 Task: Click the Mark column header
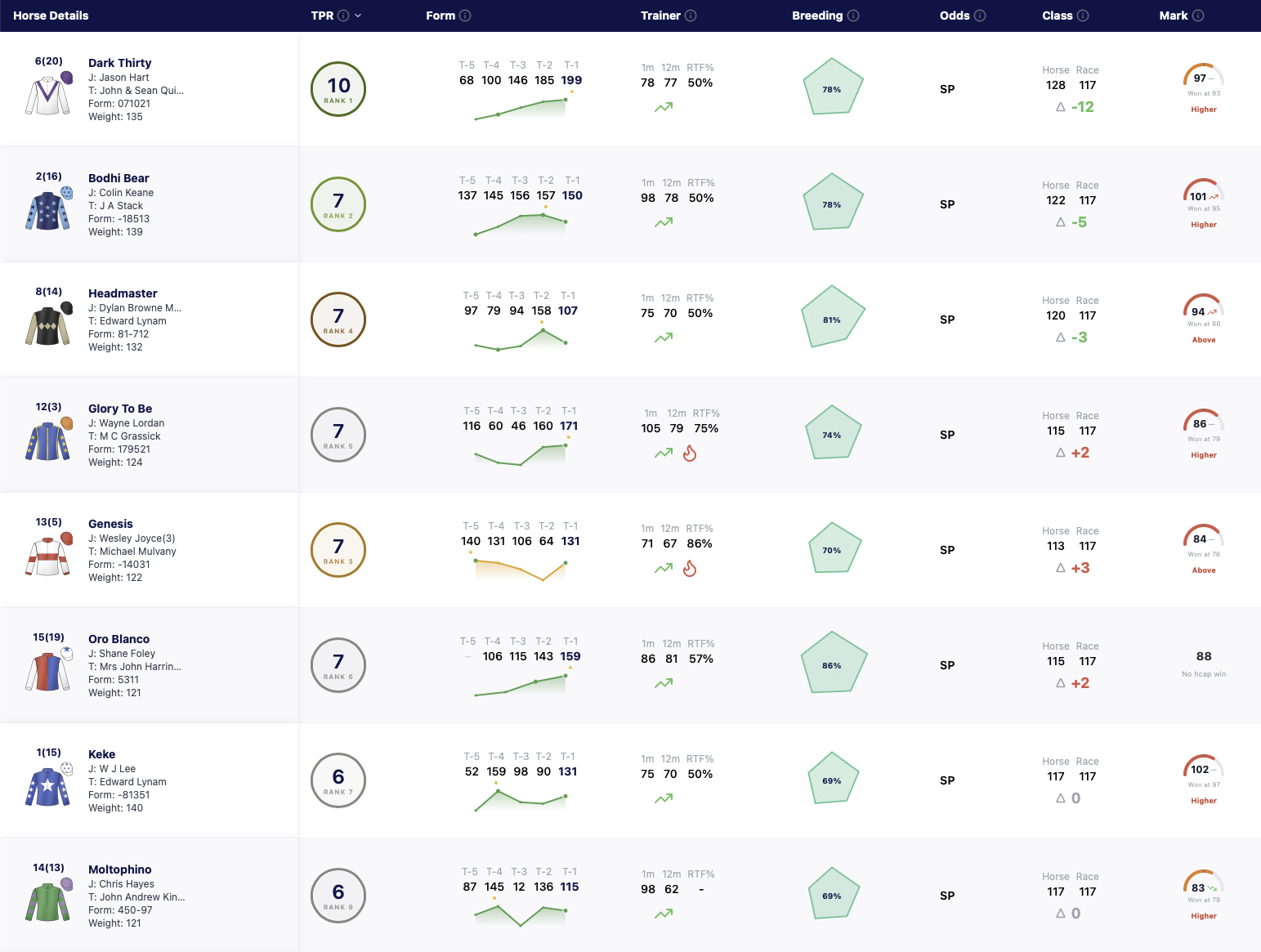tap(1174, 16)
